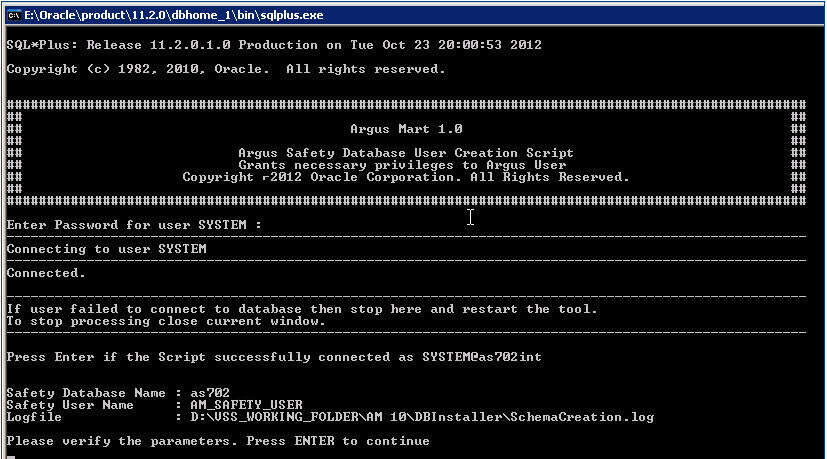
Task: Click the 'Argus Mart 1.0' heading
Action: (406, 129)
